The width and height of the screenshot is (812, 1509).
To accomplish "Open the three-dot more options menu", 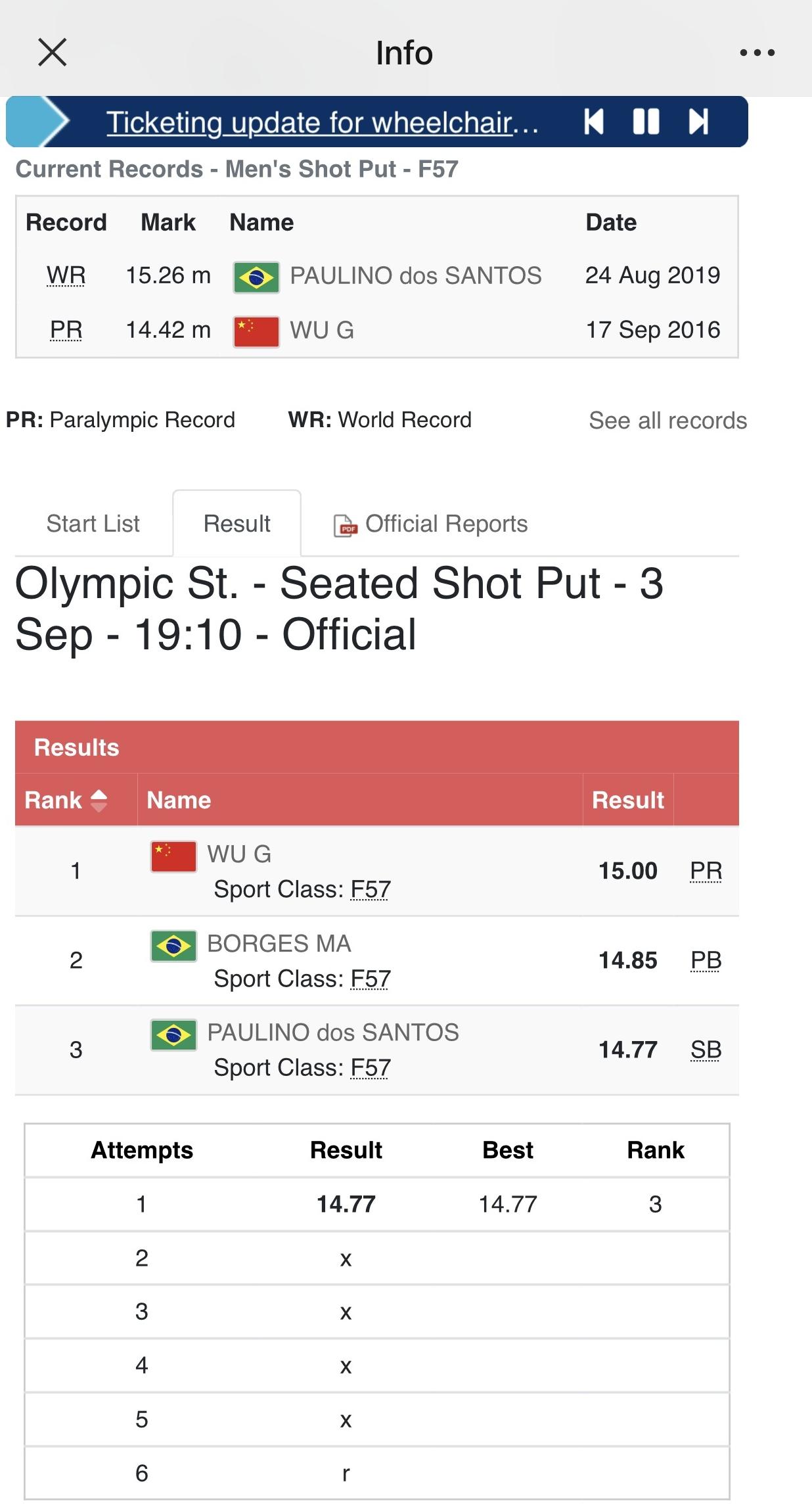I will 757,53.
